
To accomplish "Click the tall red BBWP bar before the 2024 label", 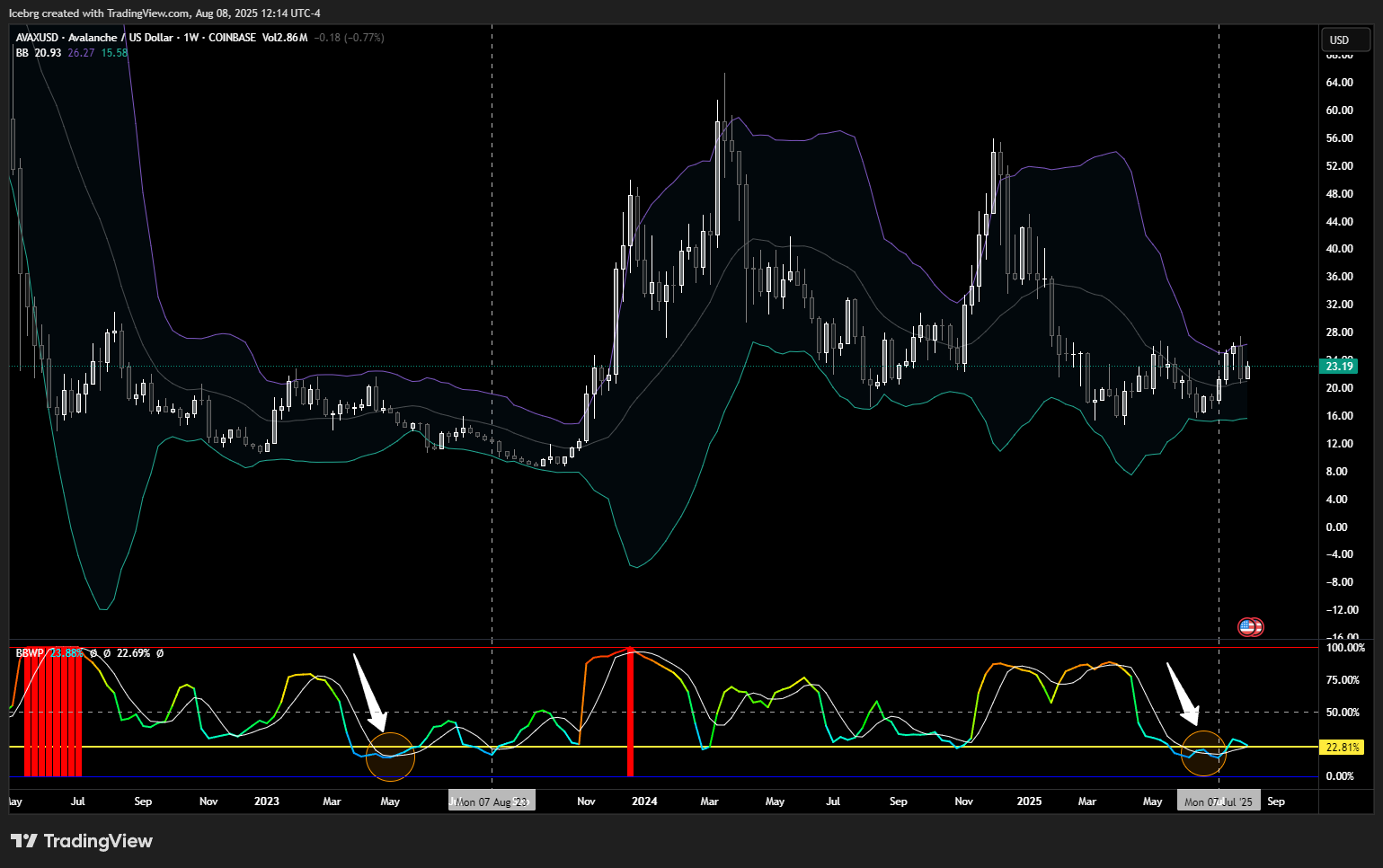I will (x=630, y=712).
